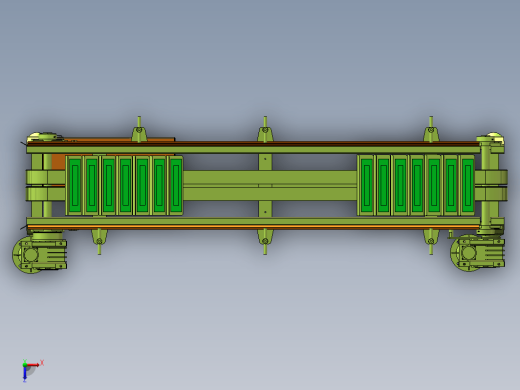
Task: Pick the top middle mounting bracket
Action: pos(265,129)
